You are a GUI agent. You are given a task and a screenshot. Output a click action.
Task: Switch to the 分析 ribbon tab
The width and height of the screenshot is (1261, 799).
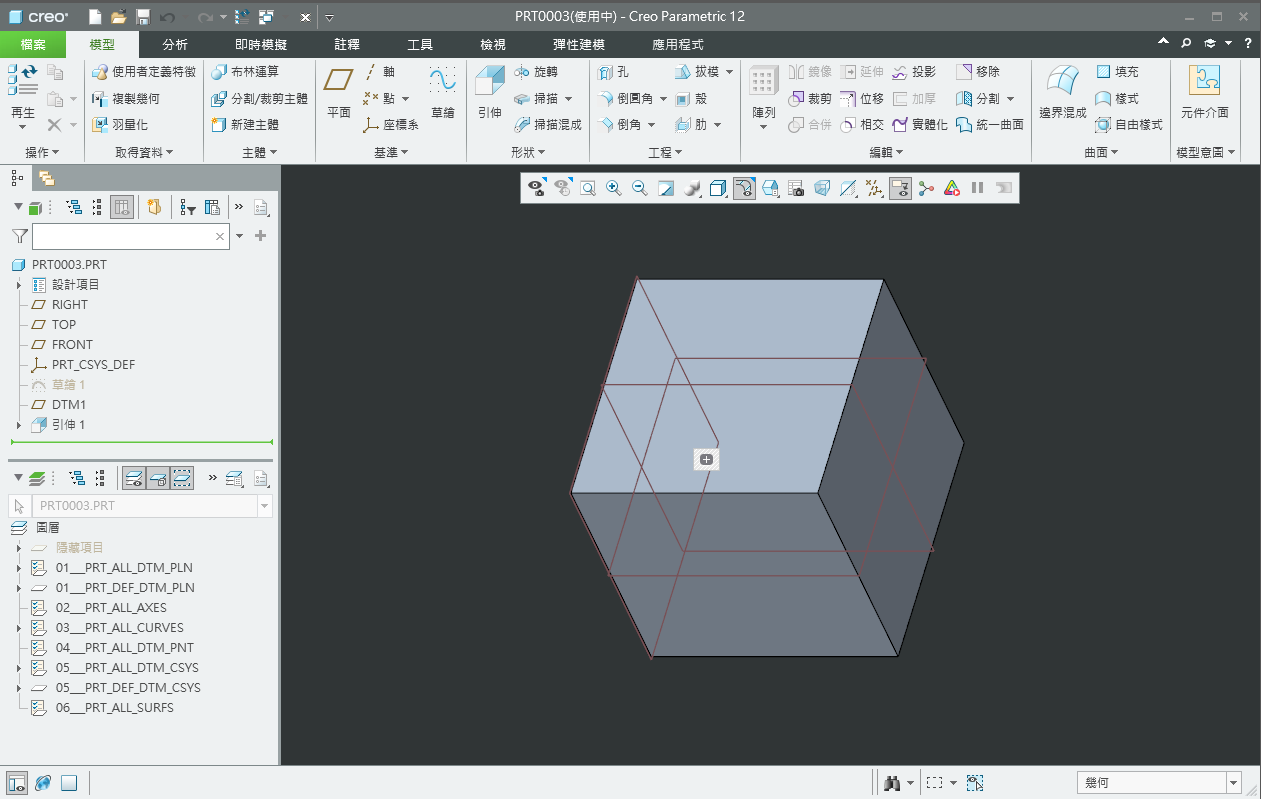point(175,45)
